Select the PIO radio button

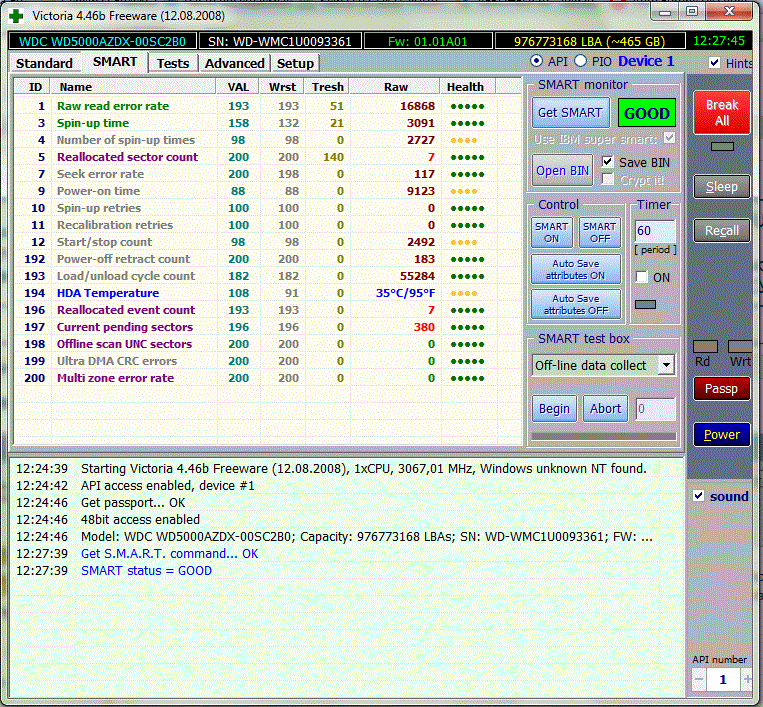tap(581, 61)
